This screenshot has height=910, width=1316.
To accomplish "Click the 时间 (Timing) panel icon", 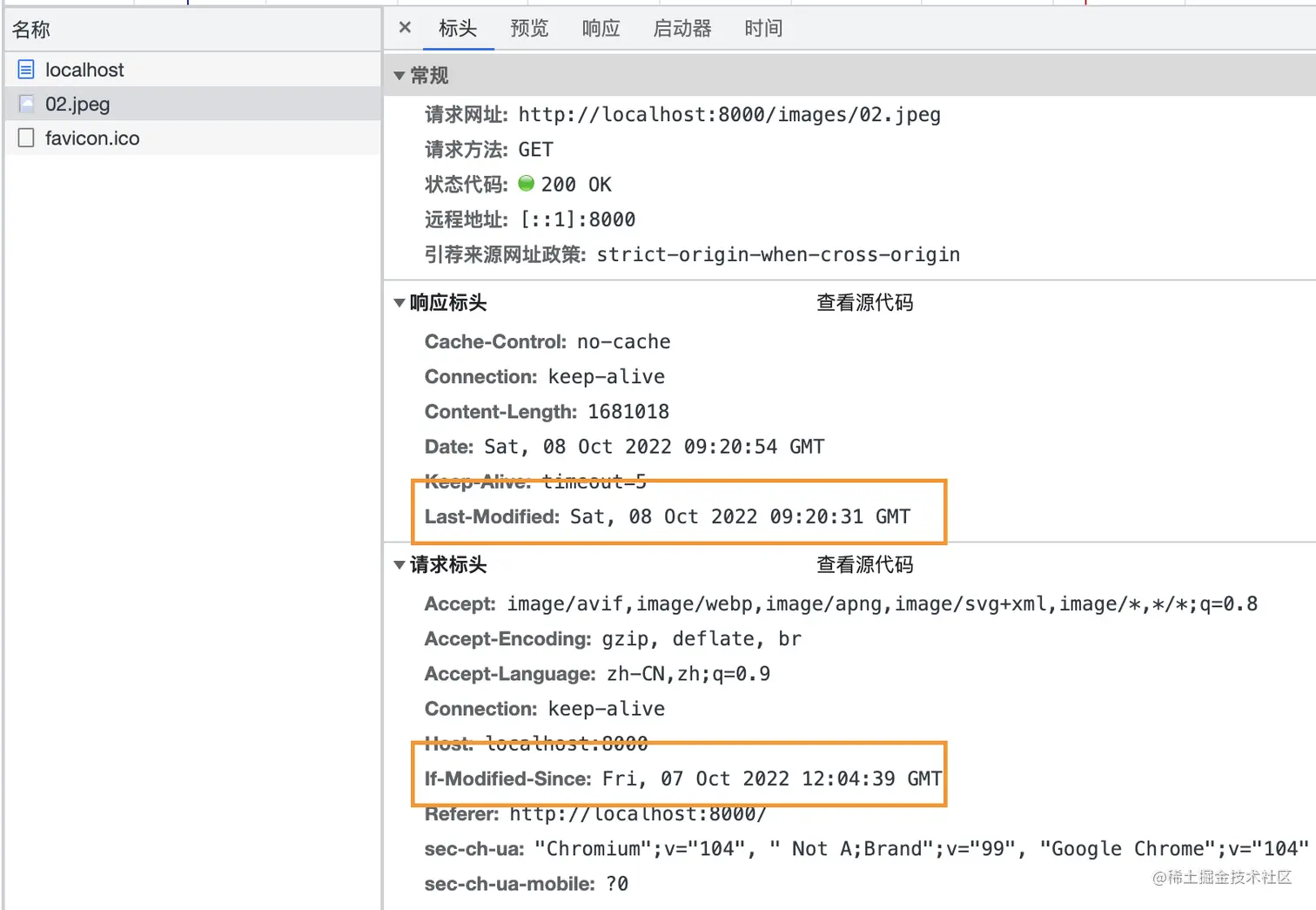I will click(763, 27).
